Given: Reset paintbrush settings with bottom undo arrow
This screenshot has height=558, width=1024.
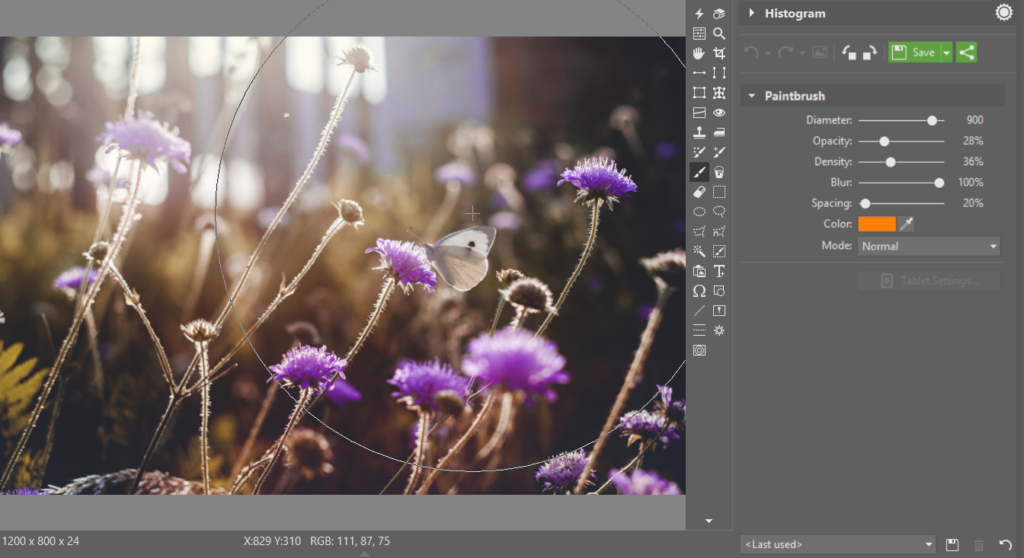Looking at the screenshot, I should click(1005, 544).
